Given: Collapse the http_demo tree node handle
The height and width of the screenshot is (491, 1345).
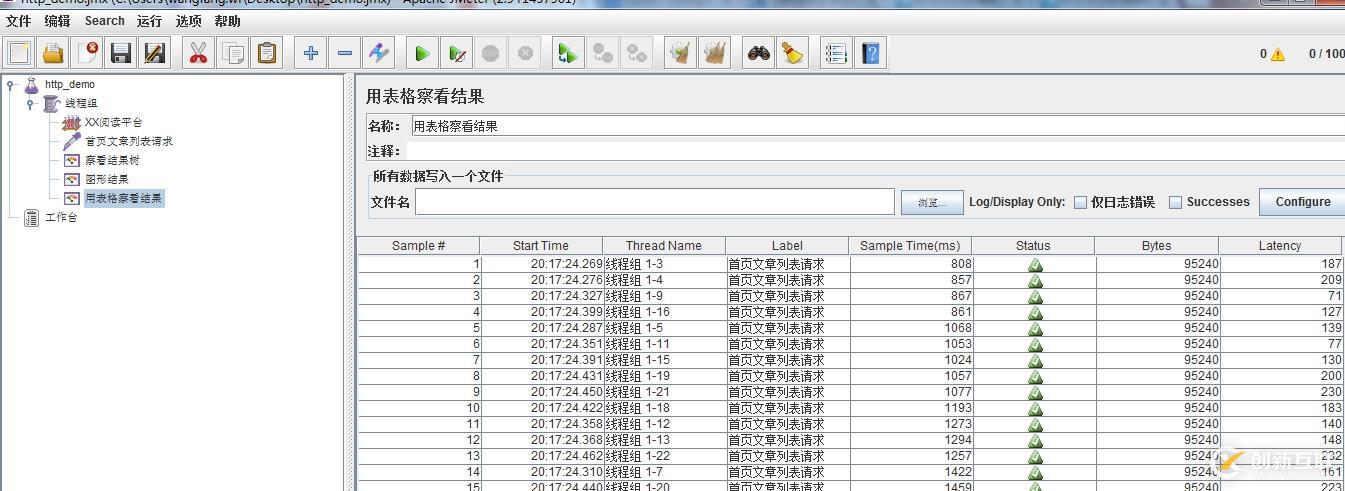Looking at the screenshot, I should (x=10, y=84).
